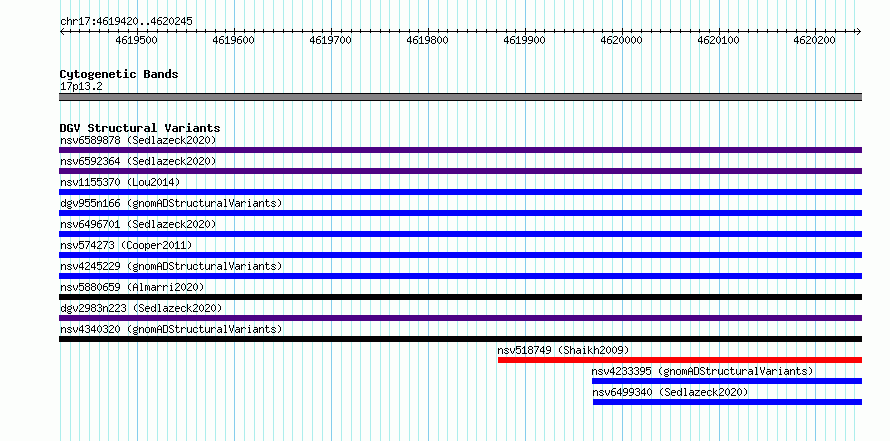The height and width of the screenshot is (441, 890).
Task: Select the nsv4233395 blue variant bar
Action: pos(727,381)
